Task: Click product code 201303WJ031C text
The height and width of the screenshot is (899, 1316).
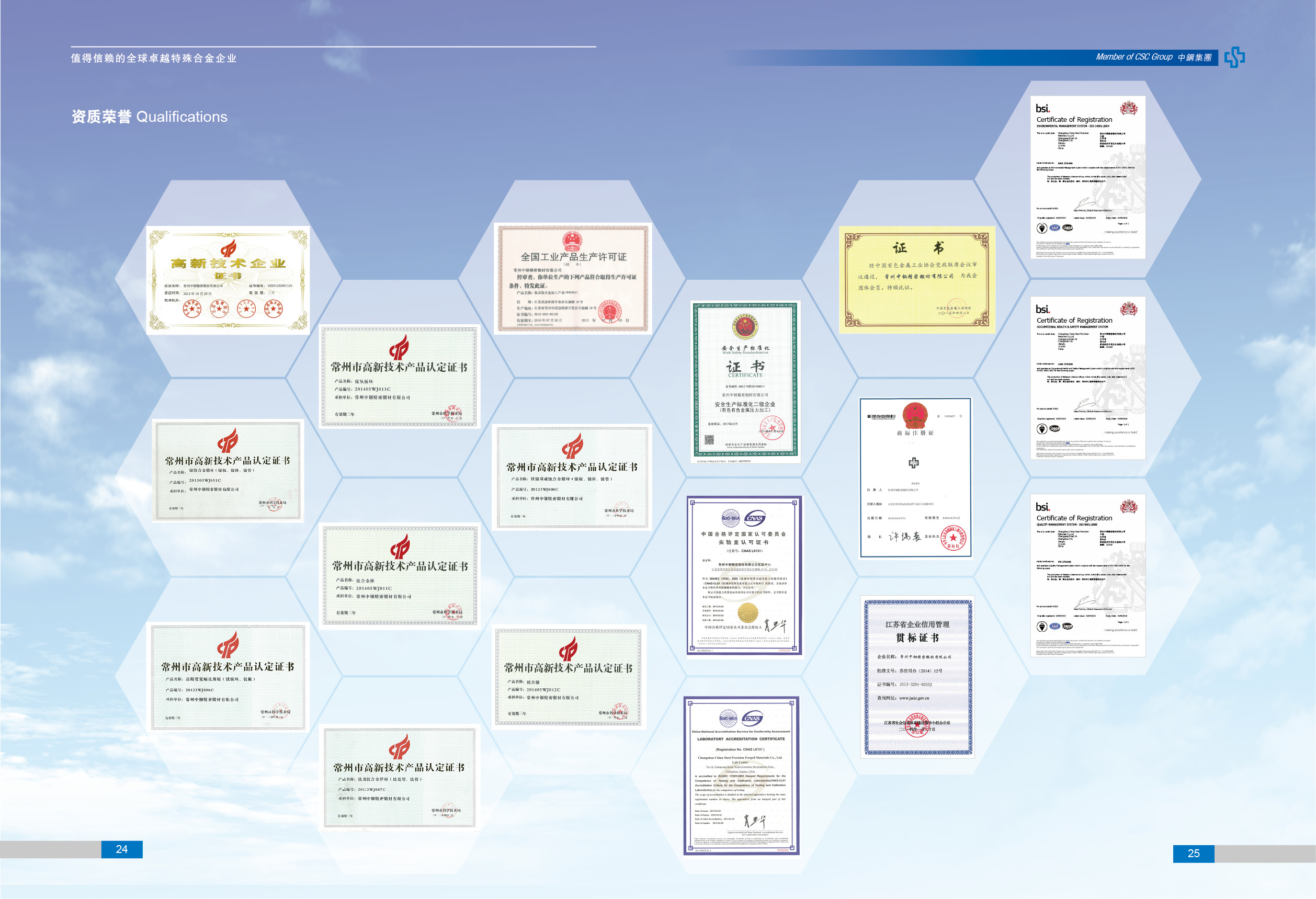Action: pos(205,480)
